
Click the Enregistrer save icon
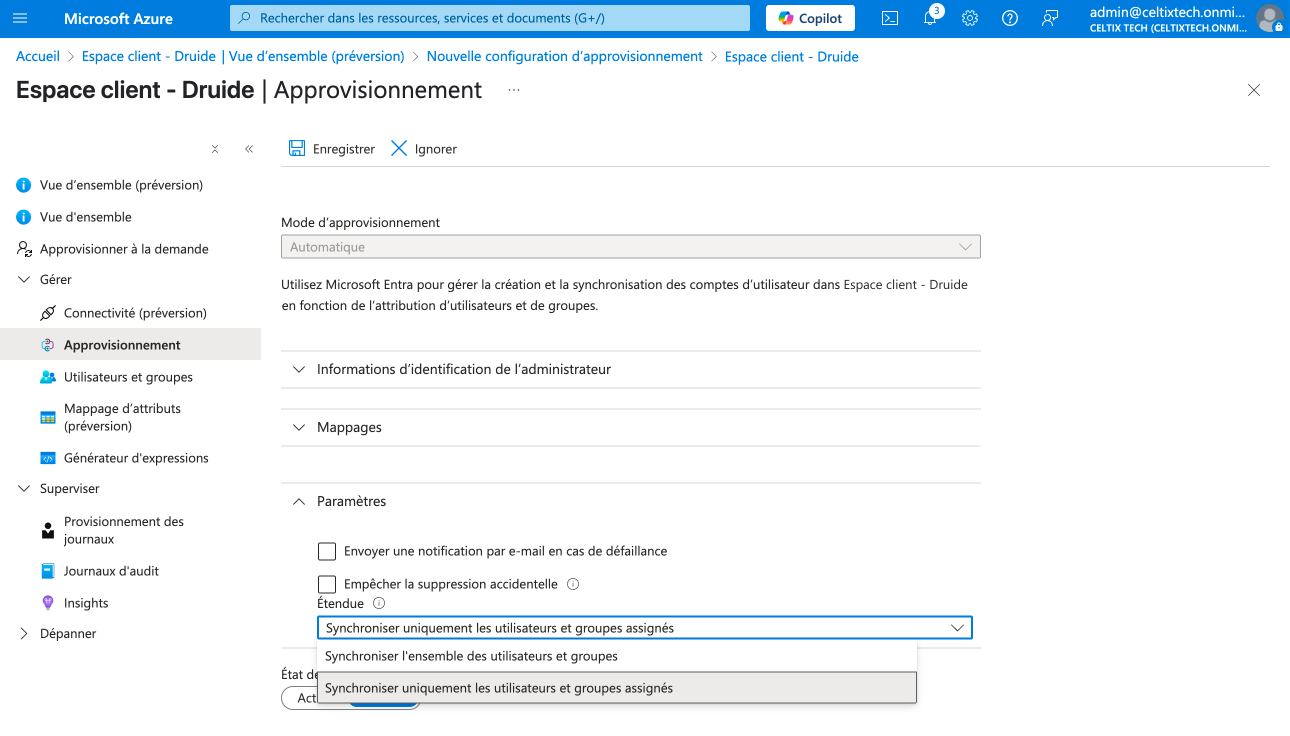(297, 148)
